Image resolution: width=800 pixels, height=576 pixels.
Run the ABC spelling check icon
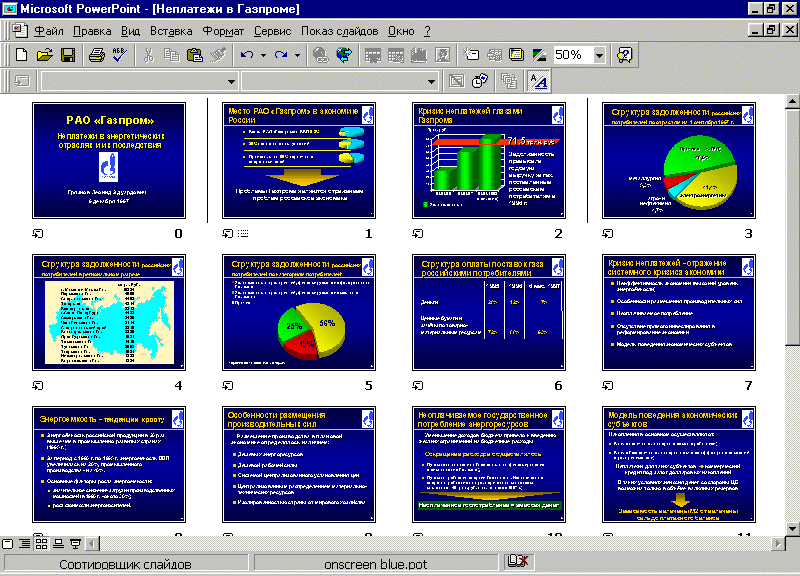pyautogui.click(x=120, y=55)
